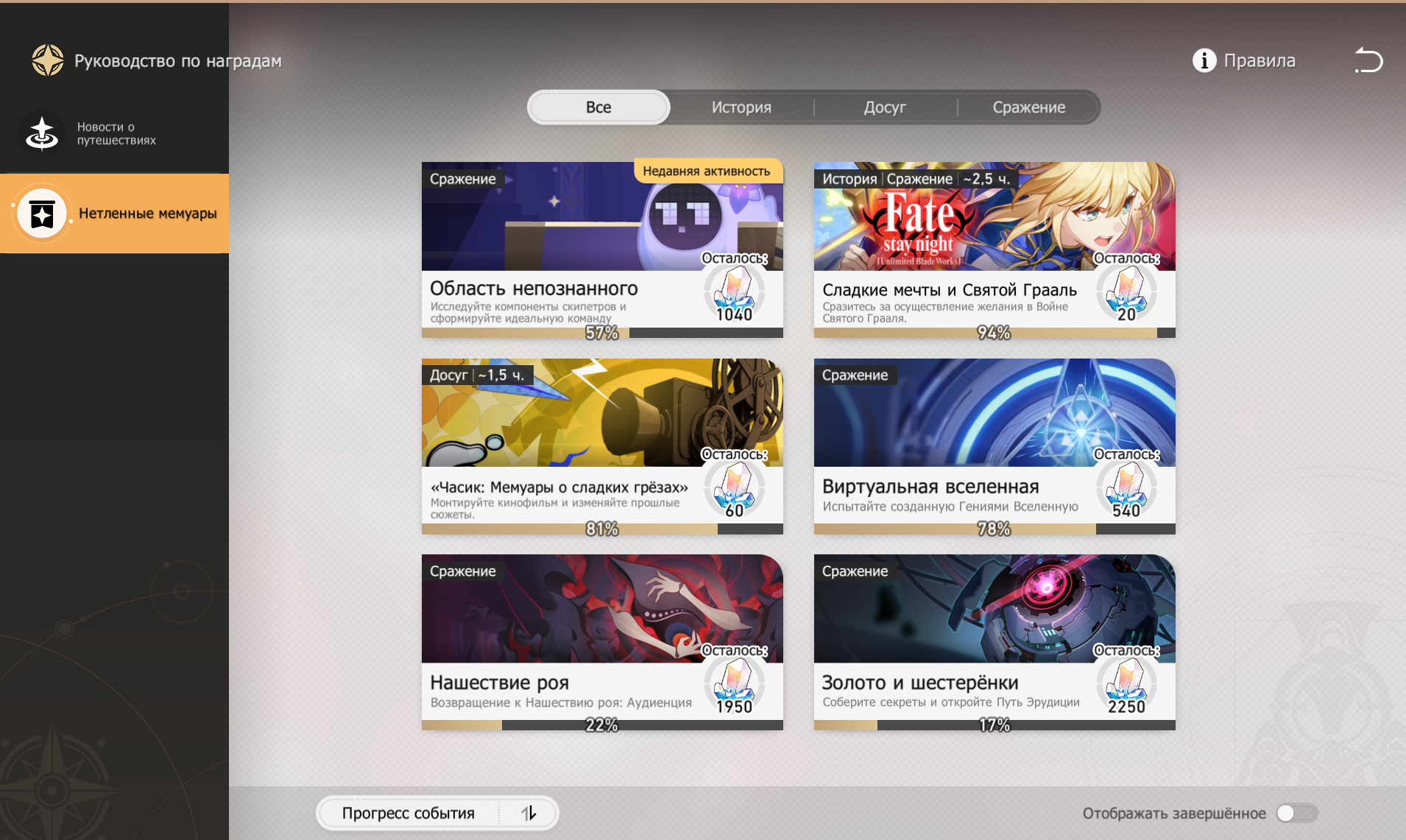
Task: Click the 'Руководство по наградам' heading
Action: (x=178, y=61)
